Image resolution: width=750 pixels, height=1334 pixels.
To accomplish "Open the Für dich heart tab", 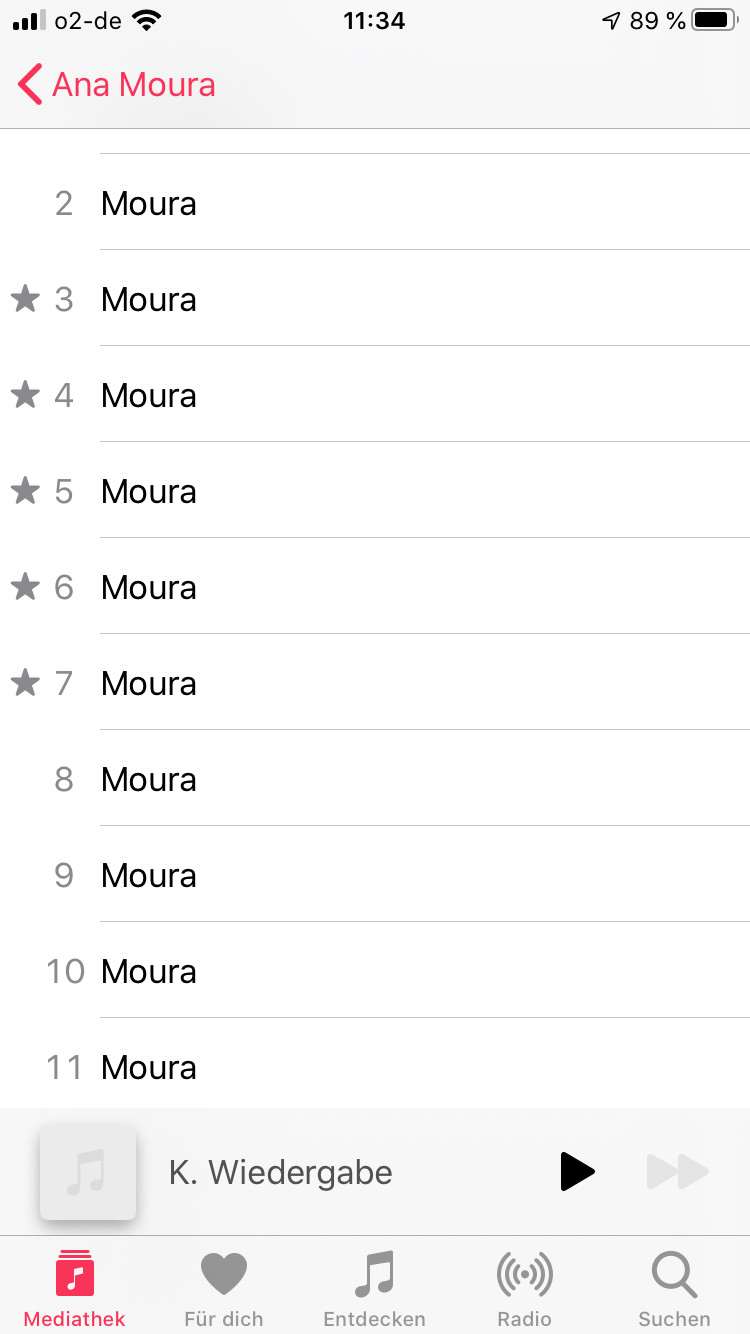I will pos(224,1288).
